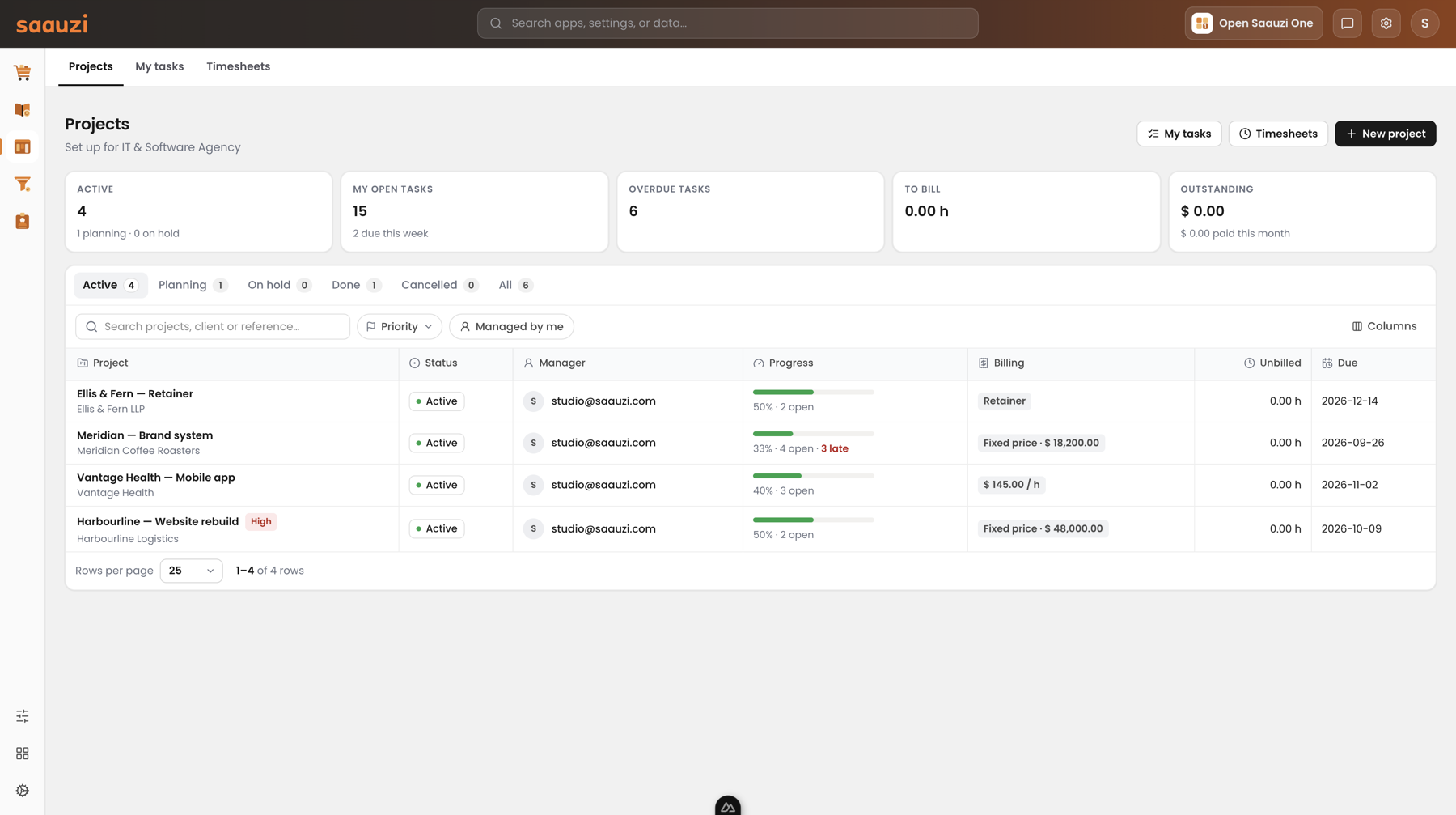
Task: Toggle the Managed by me filter
Action: point(511,326)
